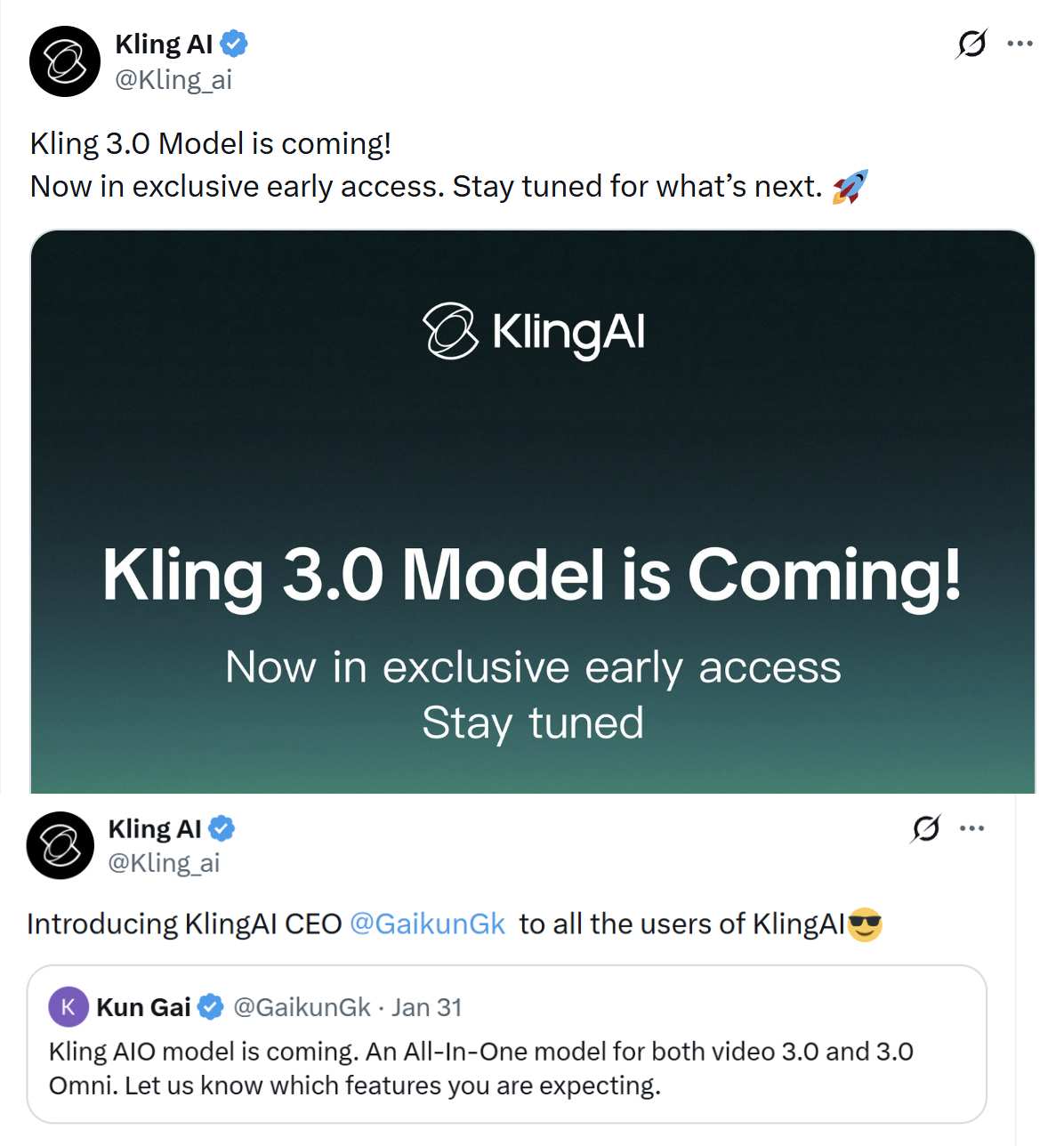Screen dimensions: 1064x1146
Task: Open the Kun Gai name in the quoted tweet
Action: (x=143, y=1007)
